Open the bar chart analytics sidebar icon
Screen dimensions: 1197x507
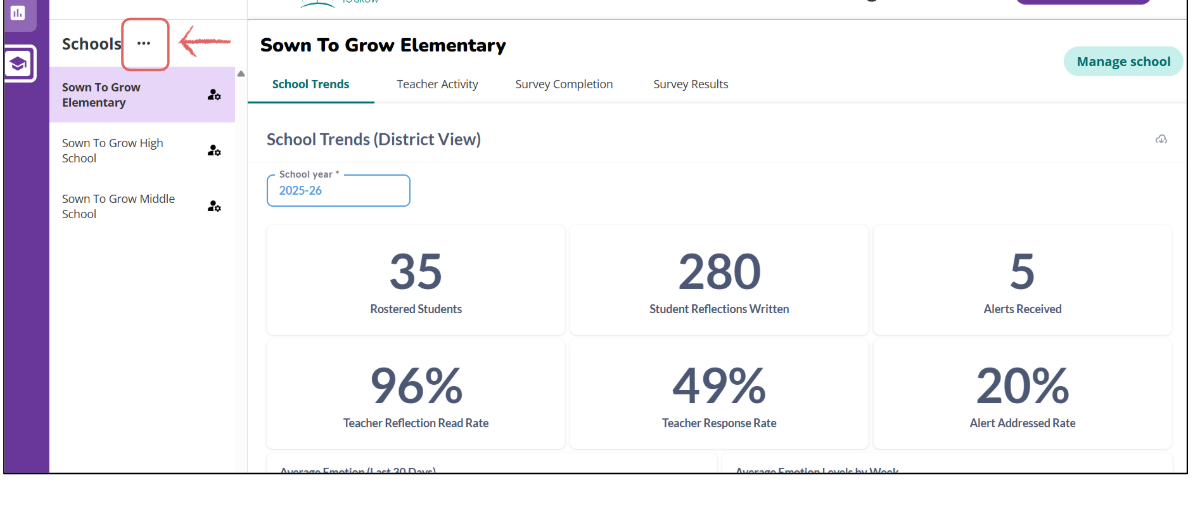click(x=17, y=13)
